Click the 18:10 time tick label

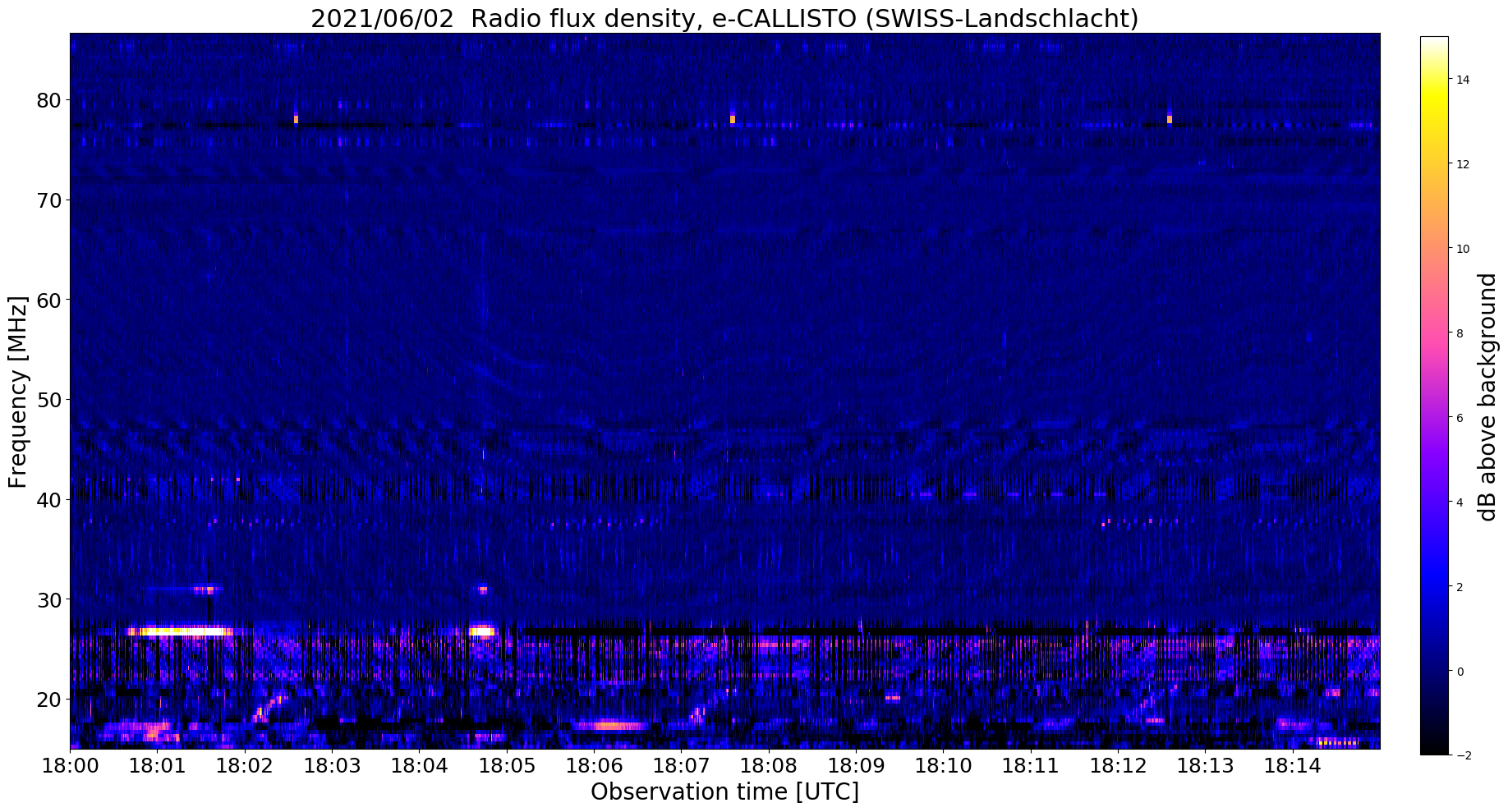pyautogui.click(x=943, y=766)
